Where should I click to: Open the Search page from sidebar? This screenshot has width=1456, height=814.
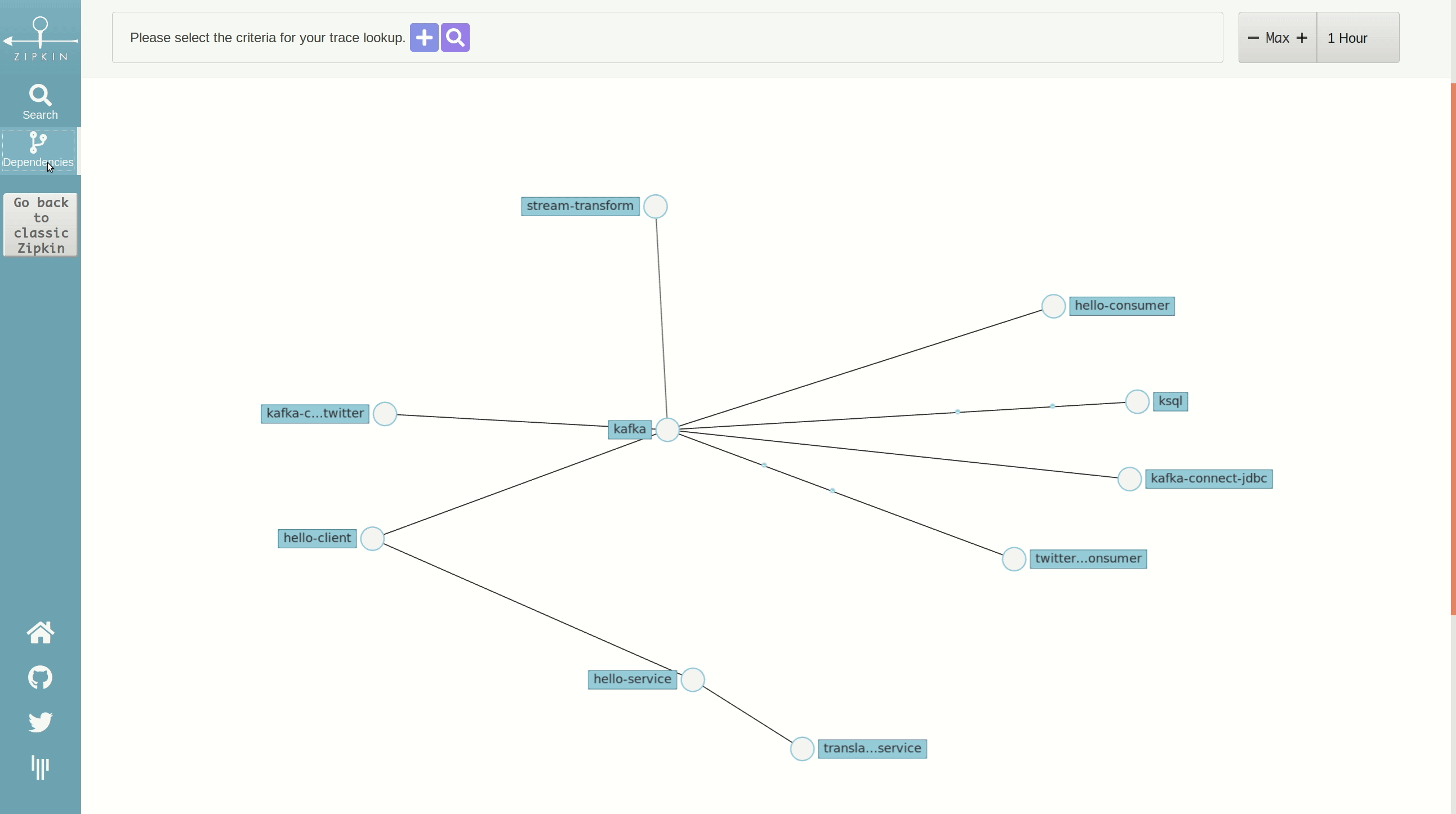click(40, 102)
